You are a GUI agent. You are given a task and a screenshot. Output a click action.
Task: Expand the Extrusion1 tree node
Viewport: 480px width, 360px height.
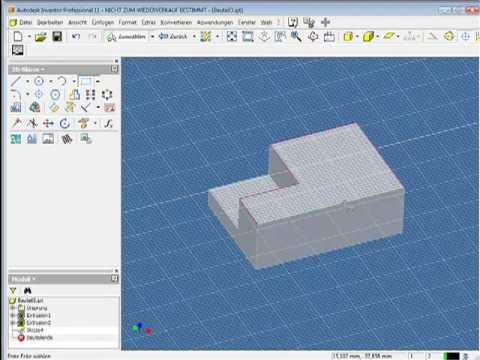click(13, 315)
